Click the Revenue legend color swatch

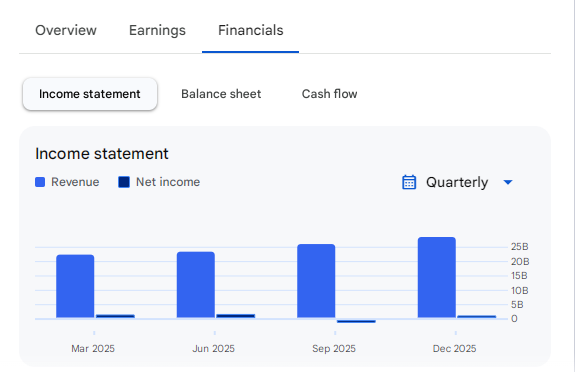tap(40, 182)
